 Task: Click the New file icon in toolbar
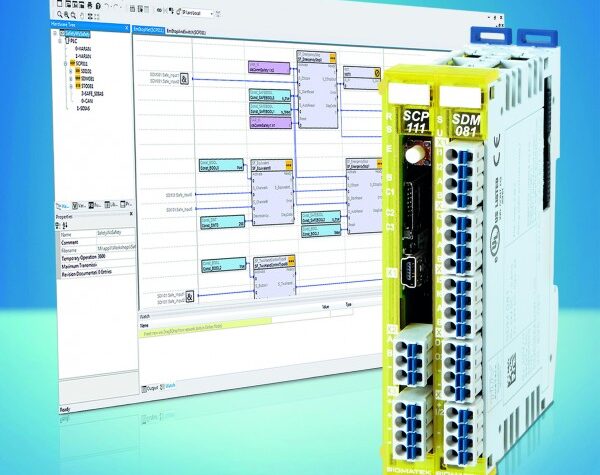click(x=59, y=5)
